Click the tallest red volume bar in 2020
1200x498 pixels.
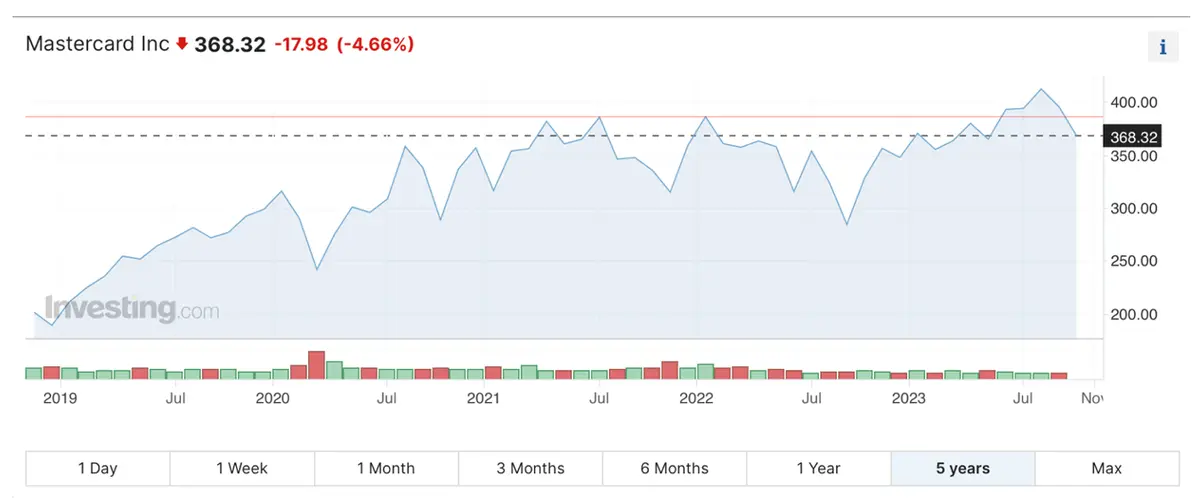(317, 365)
